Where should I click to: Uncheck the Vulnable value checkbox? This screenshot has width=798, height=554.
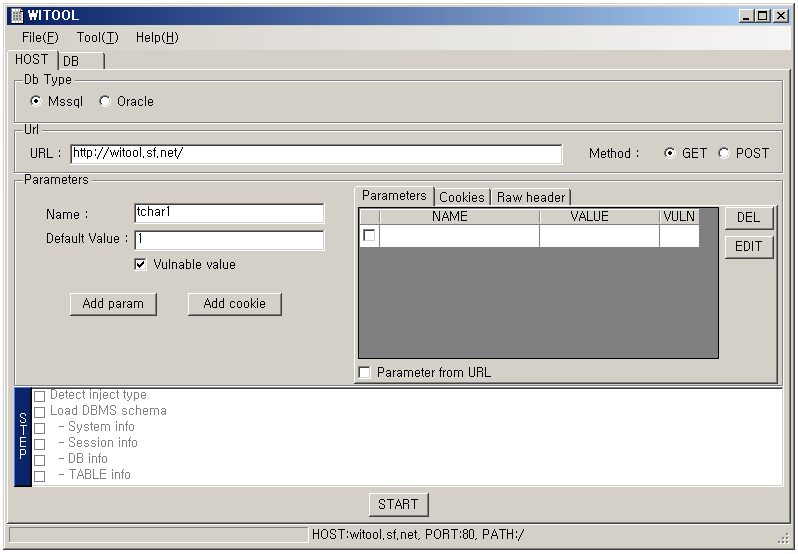pos(141,265)
